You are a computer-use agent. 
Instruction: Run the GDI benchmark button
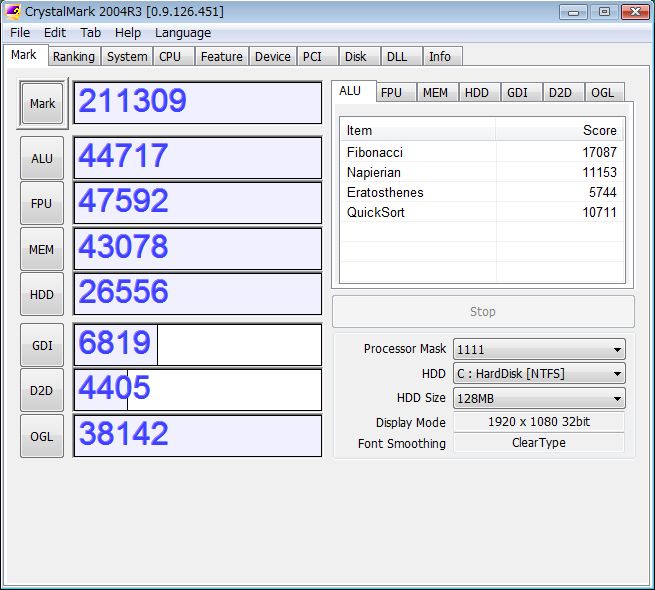tap(42, 345)
